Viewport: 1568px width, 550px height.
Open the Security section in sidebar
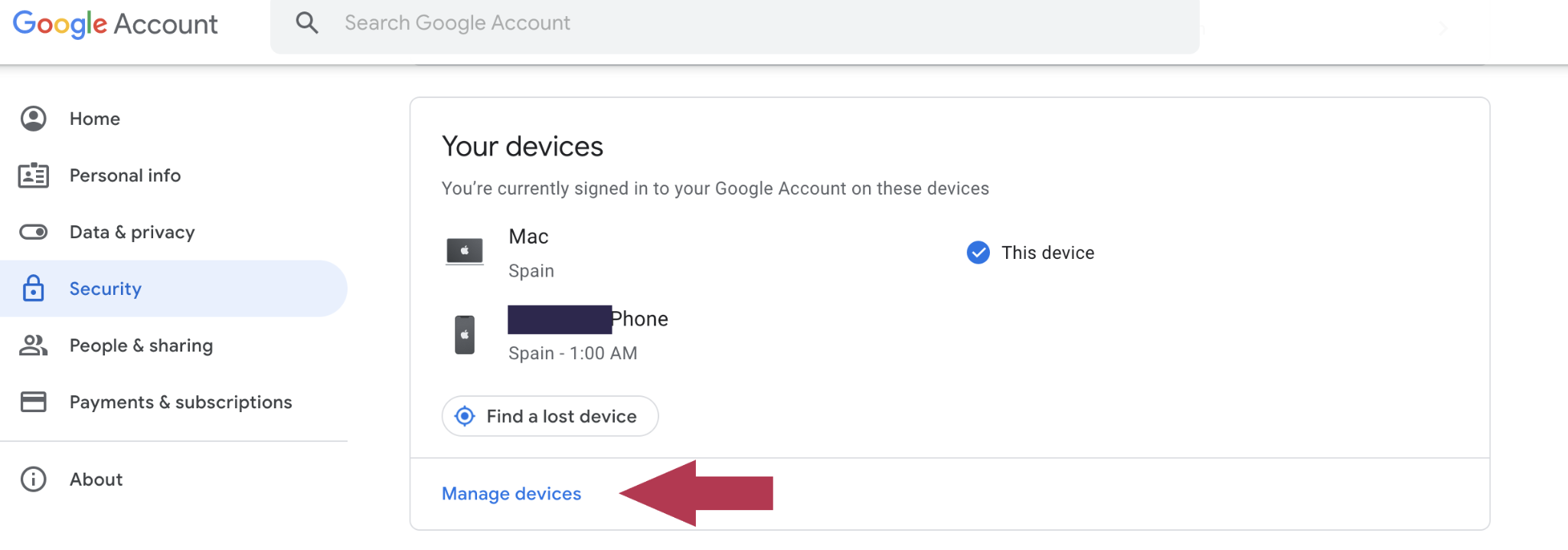pyautogui.click(x=105, y=289)
